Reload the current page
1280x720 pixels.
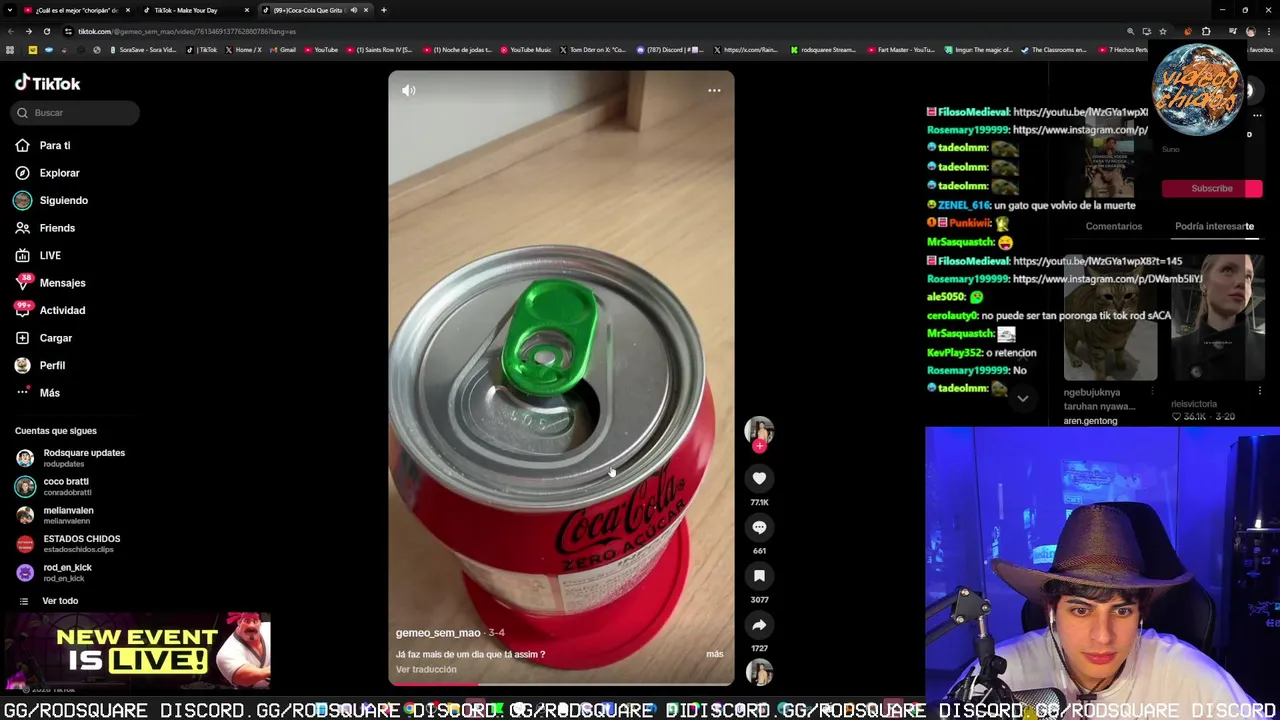click(46, 31)
